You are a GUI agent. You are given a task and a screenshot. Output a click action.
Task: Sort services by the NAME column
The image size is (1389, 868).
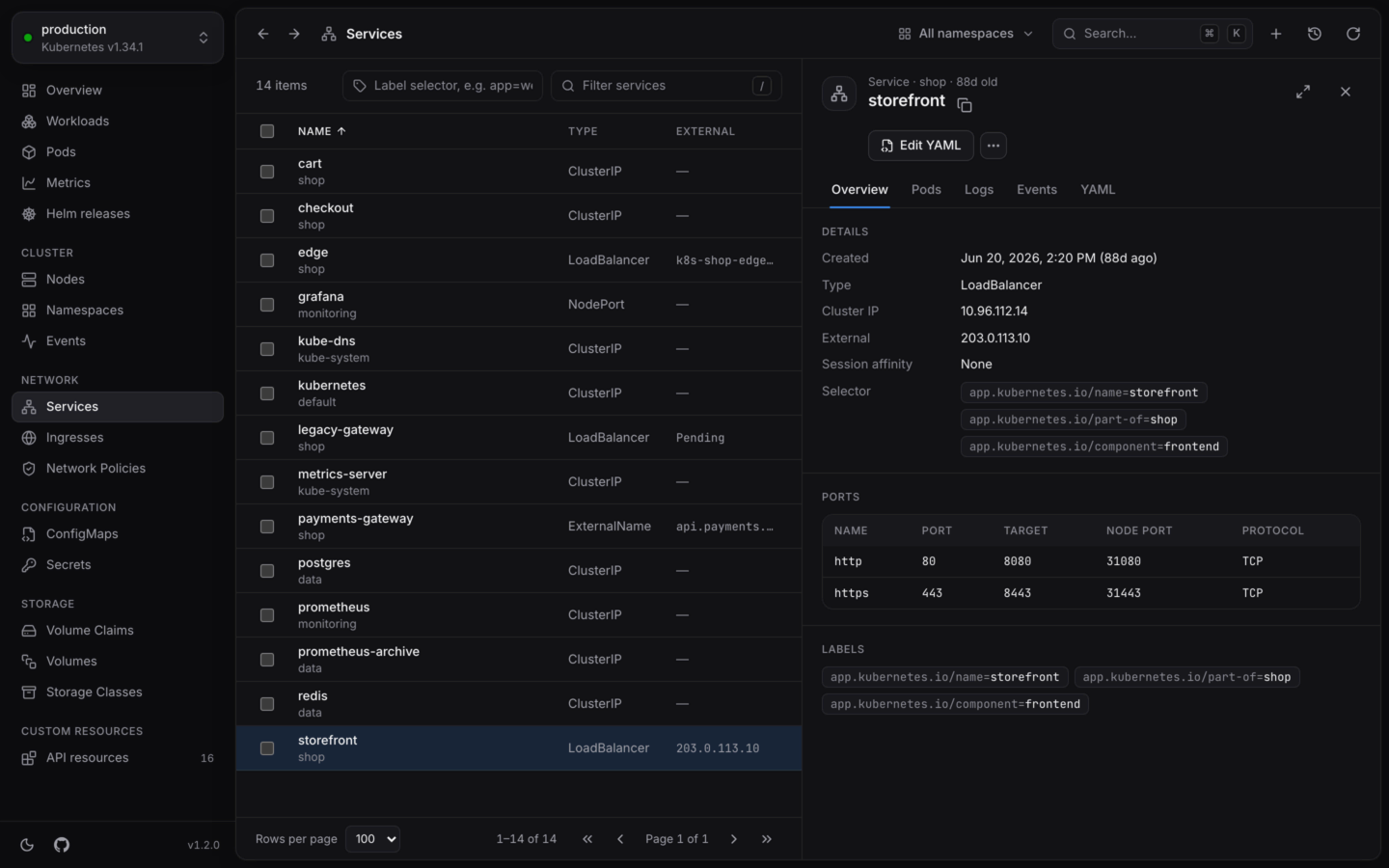(x=321, y=131)
